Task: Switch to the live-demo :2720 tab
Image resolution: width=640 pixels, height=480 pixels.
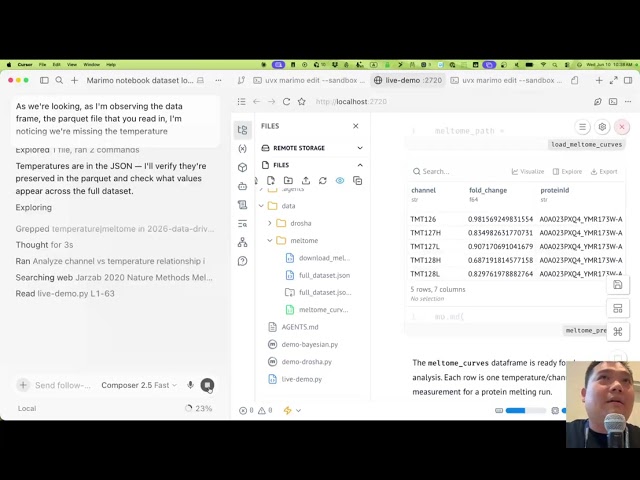Action: click(x=409, y=80)
